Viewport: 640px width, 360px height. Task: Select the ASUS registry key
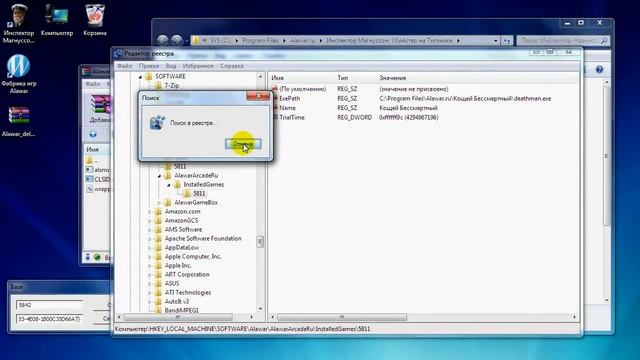[172, 283]
